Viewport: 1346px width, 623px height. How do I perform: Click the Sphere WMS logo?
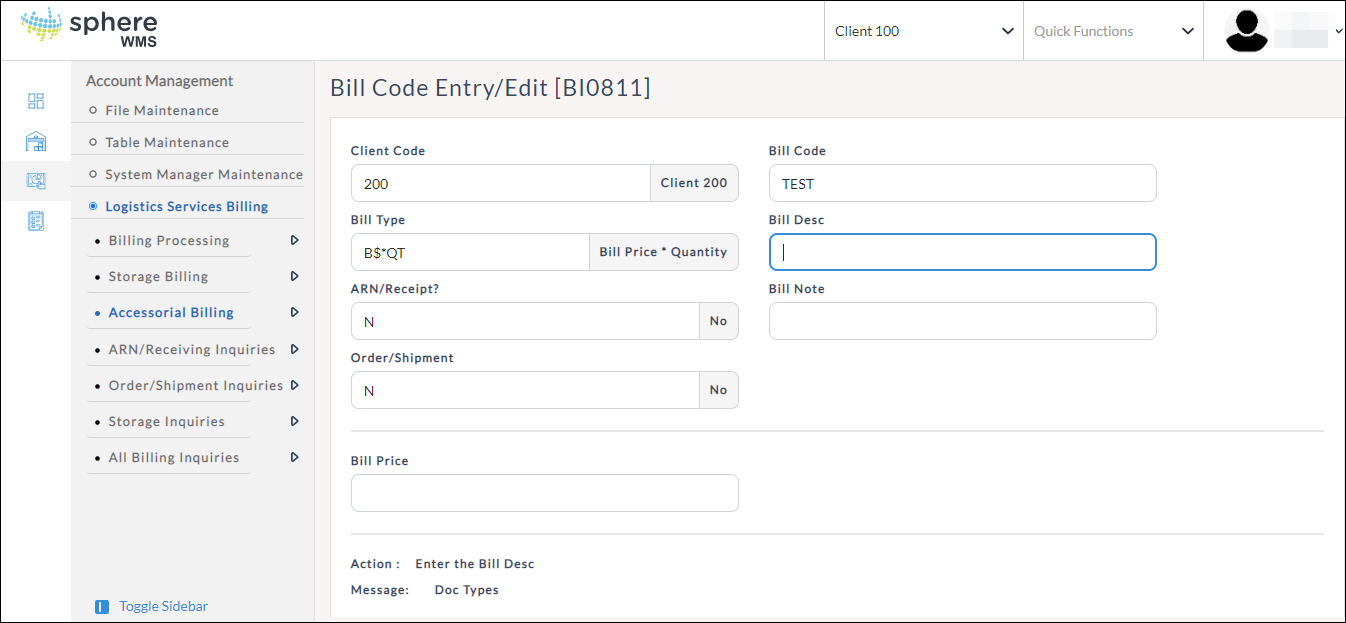89,29
